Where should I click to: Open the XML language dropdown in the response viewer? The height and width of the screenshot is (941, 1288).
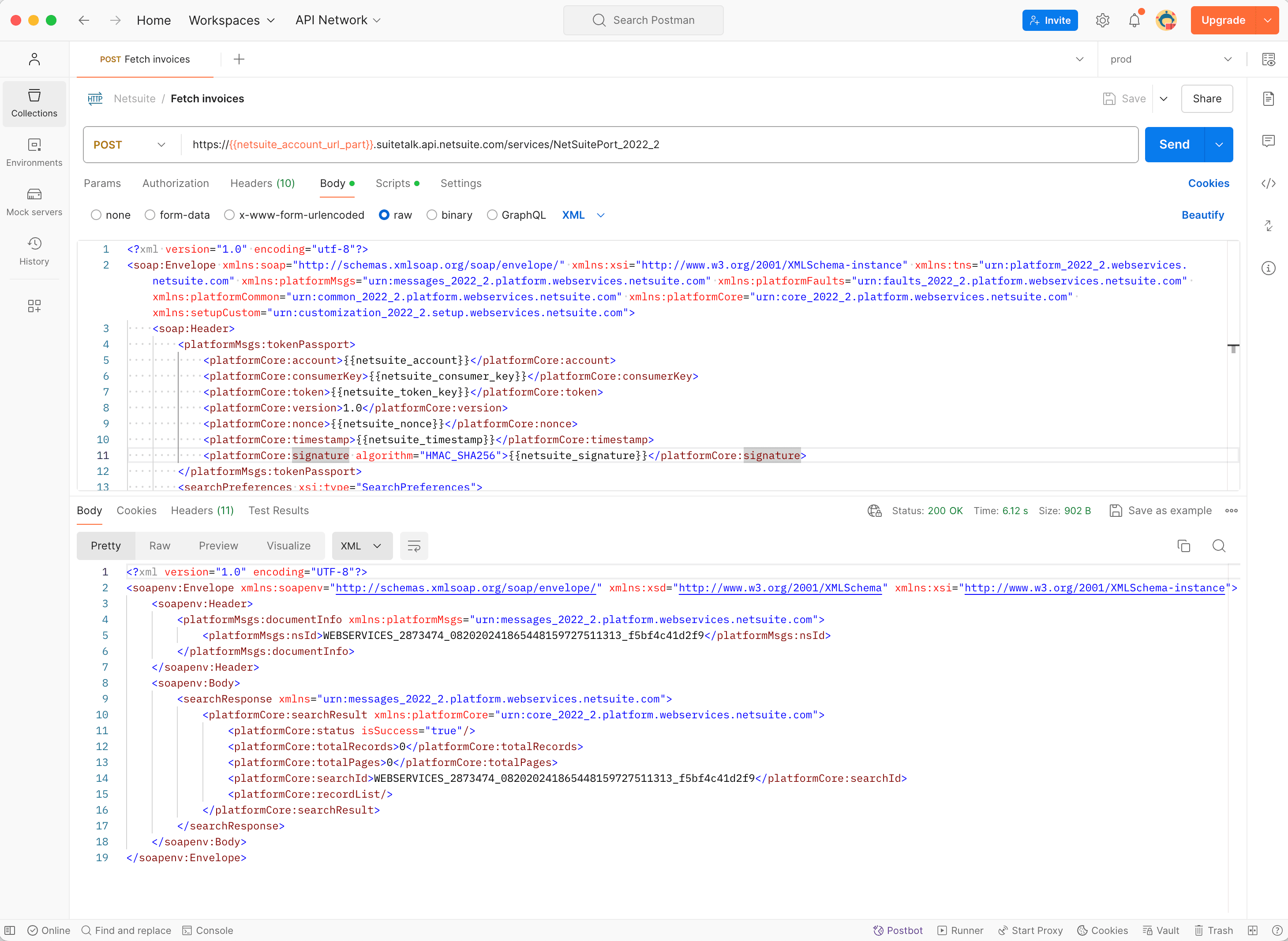362,545
